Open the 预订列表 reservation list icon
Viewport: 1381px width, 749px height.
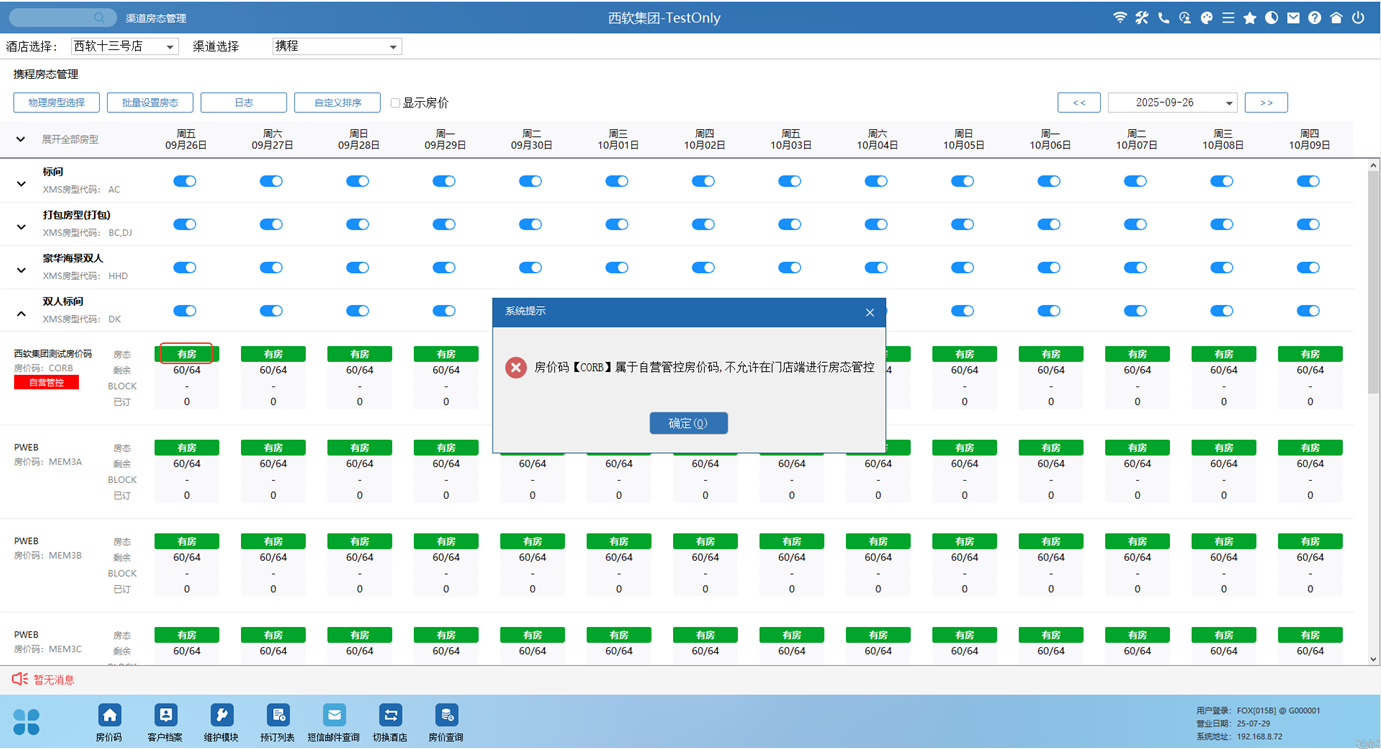pyautogui.click(x=278, y=716)
